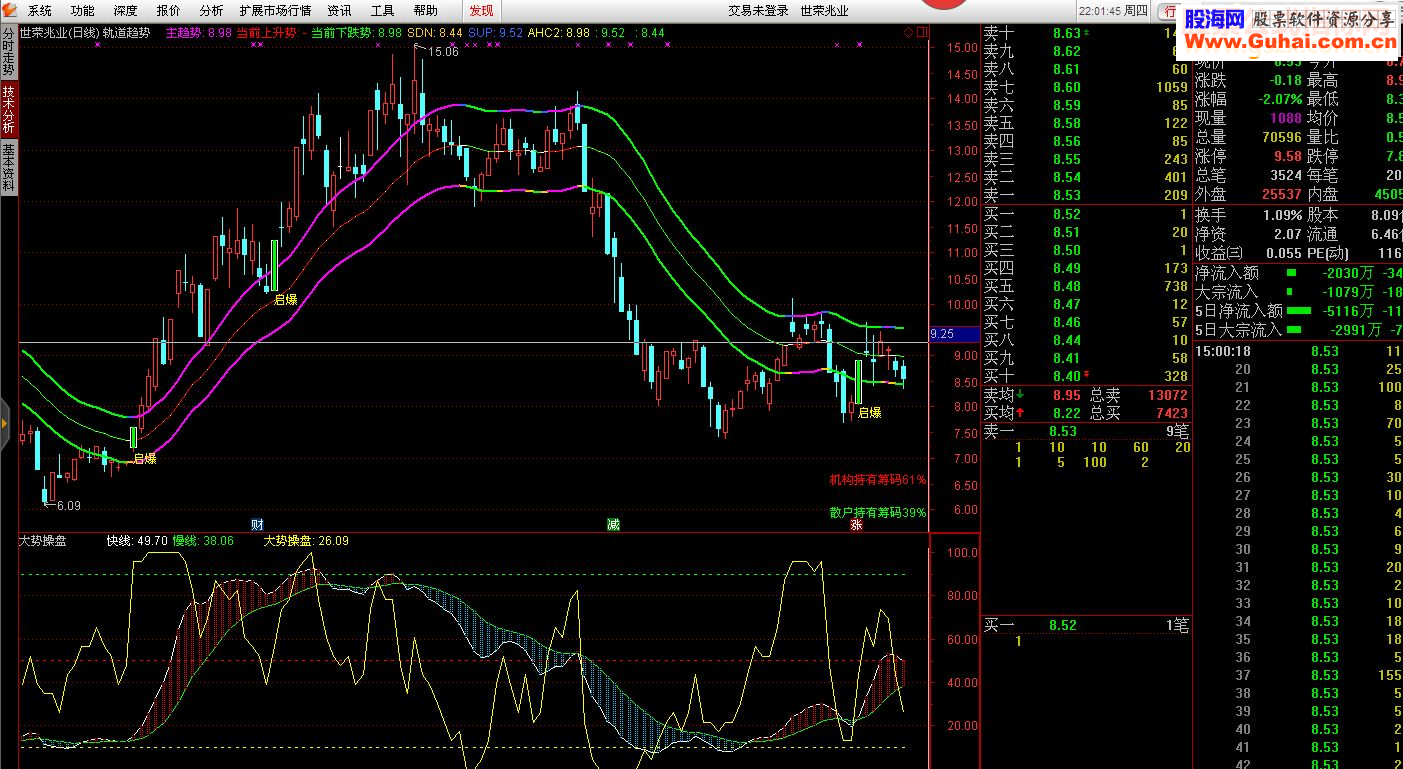Switch to the 发现 tab
Screen dimensions: 1403x769
click(x=481, y=11)
